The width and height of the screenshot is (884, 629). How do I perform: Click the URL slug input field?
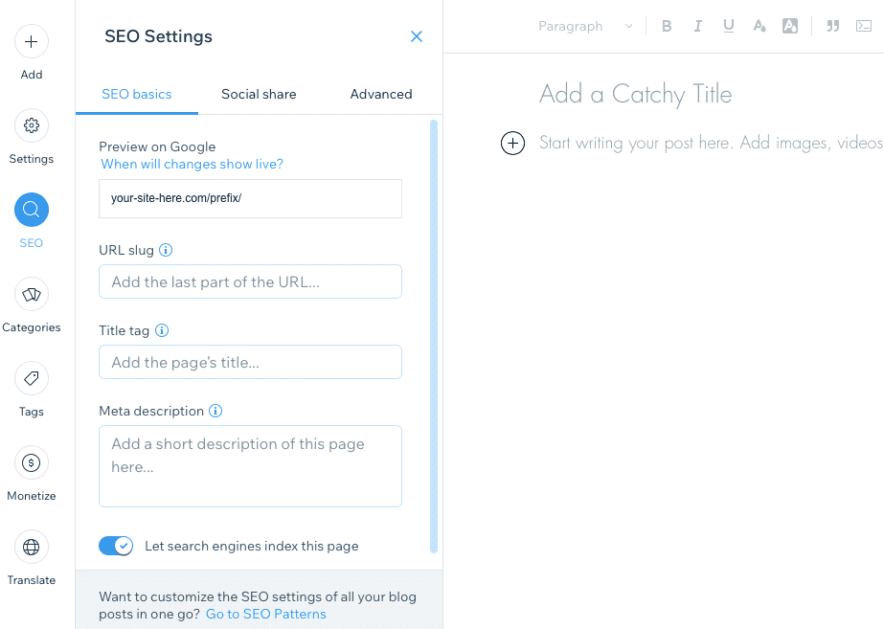pos(249,281)
